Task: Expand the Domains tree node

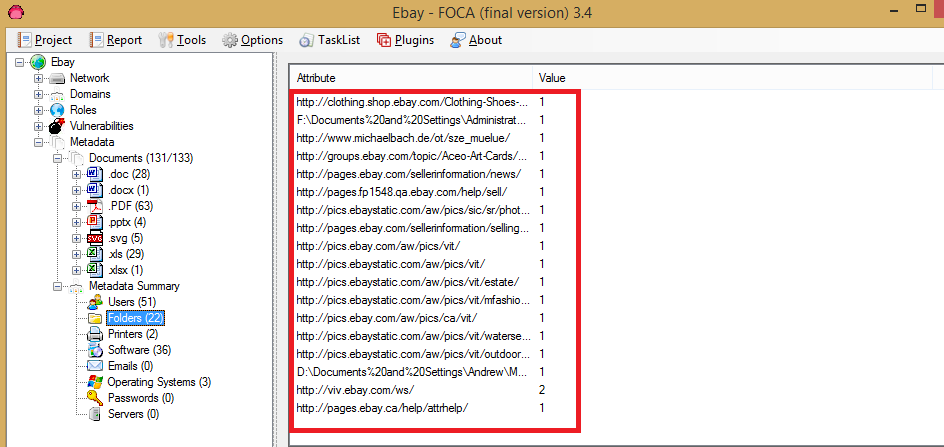Action: [39, 95]
